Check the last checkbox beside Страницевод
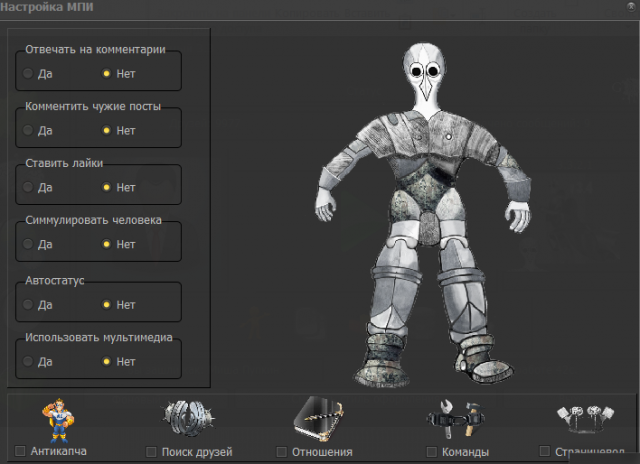 544,451
